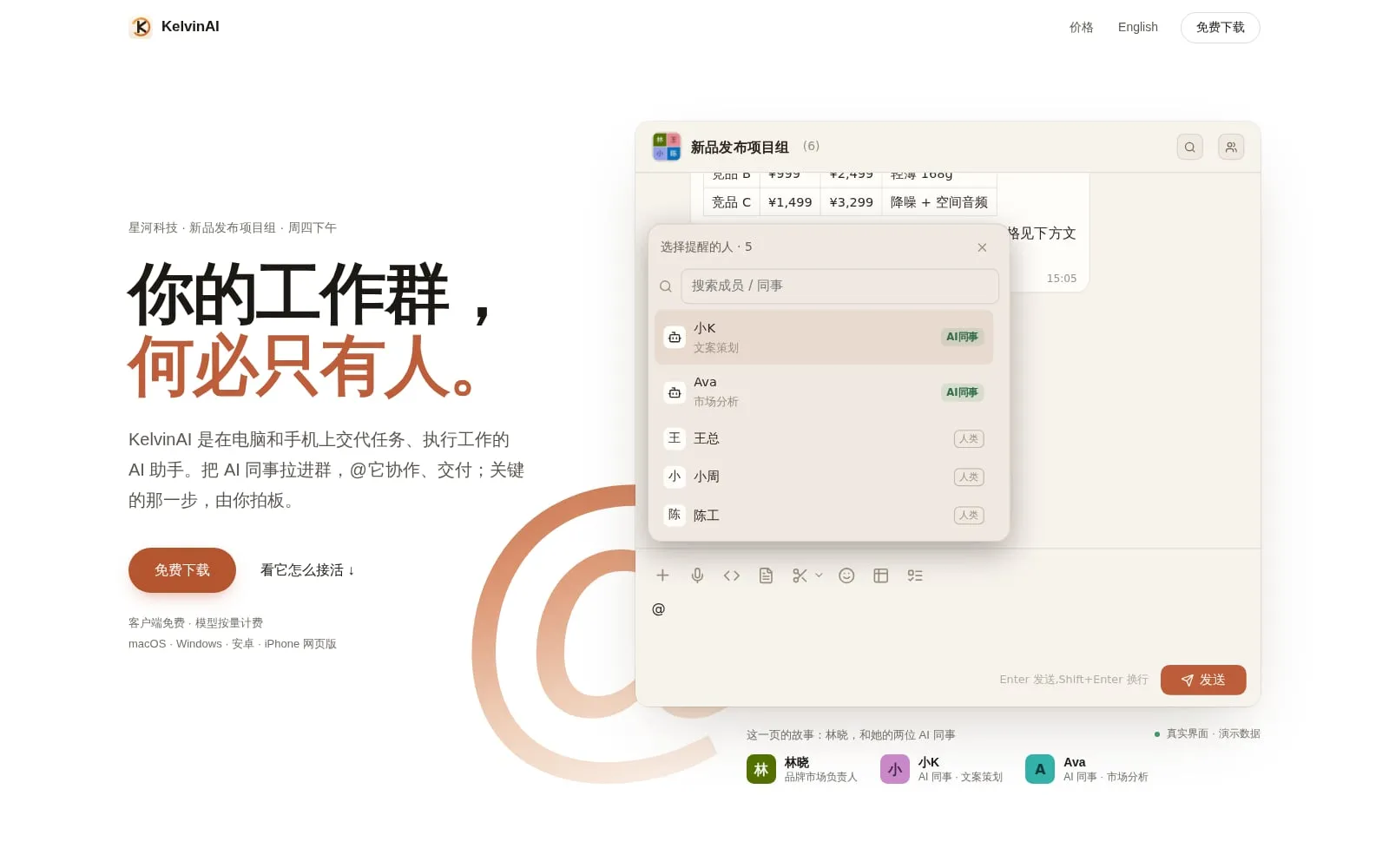Image resolution: width=1389 pixels, height=868 pixels.
Task: Click the teal Ava avatar below chat
Action: point(1040,769)
